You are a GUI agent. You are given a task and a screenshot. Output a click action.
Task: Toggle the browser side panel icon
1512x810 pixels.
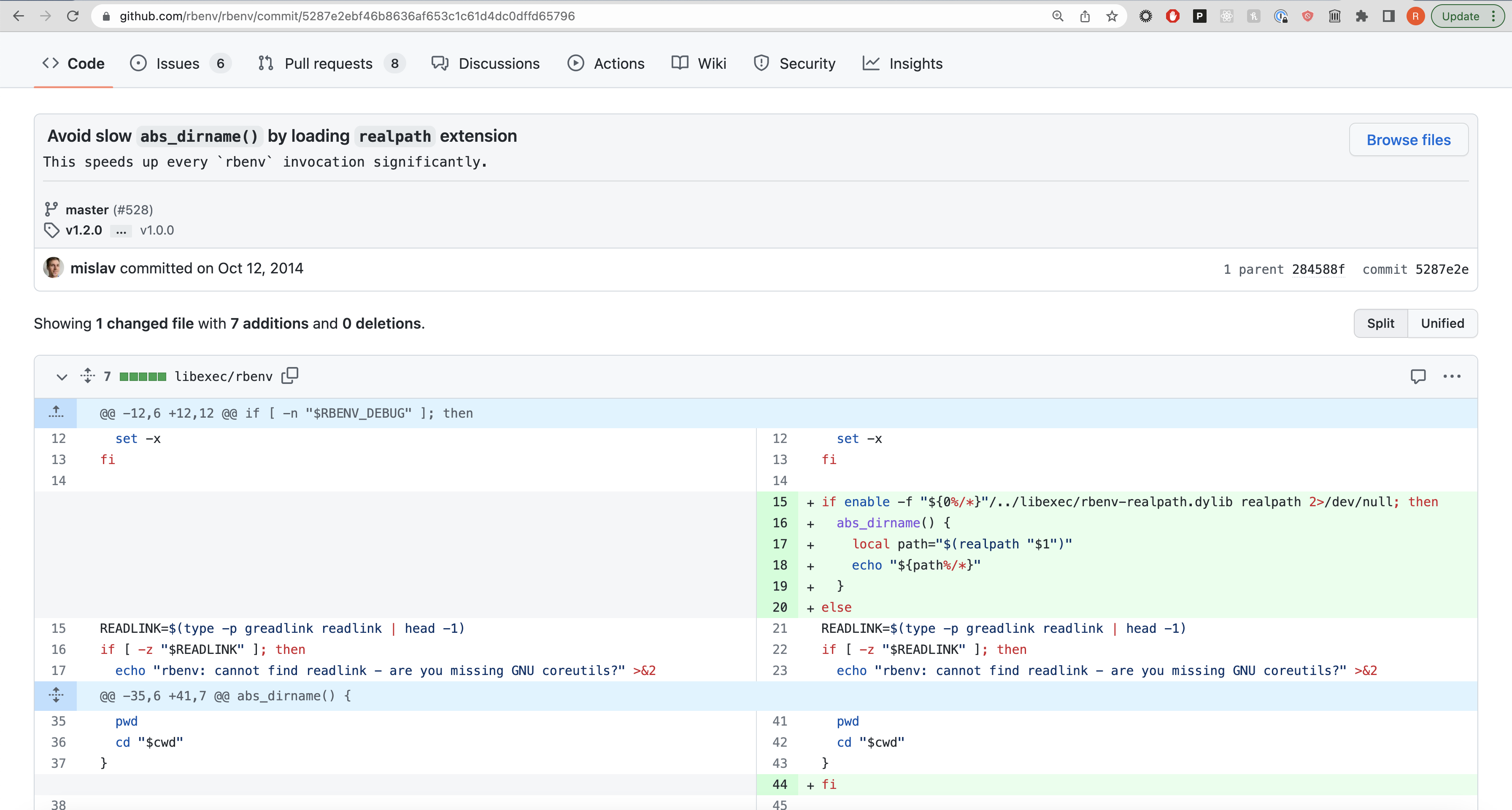(x=1389, y=16)
